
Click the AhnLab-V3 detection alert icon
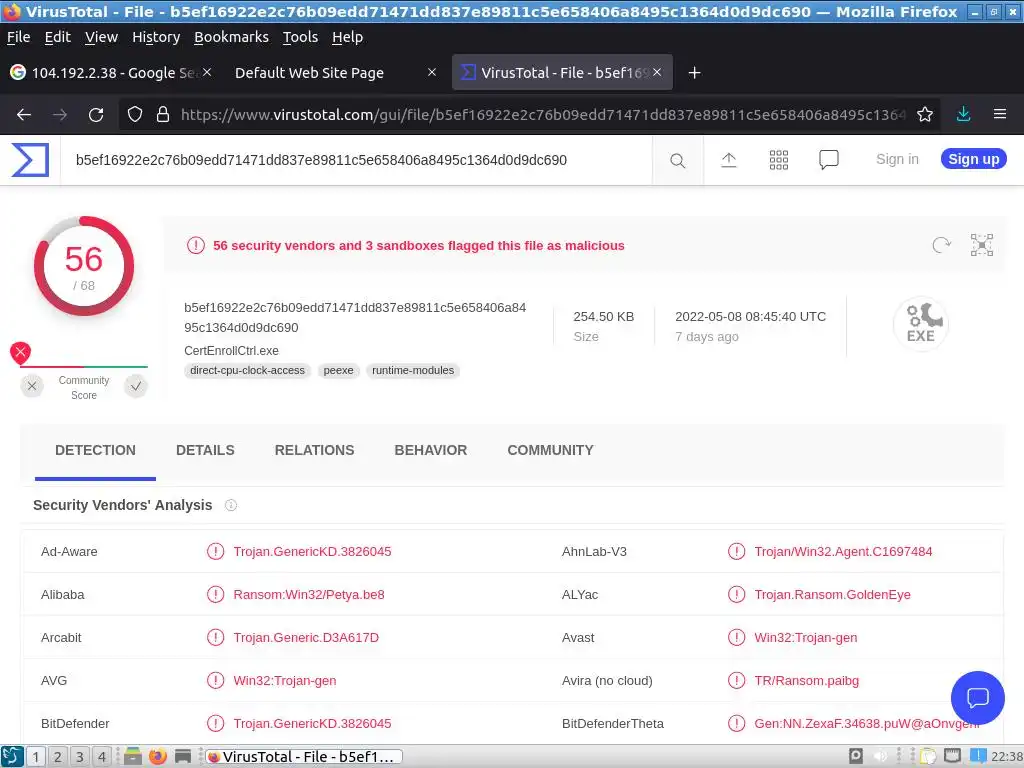pos(736,551)
